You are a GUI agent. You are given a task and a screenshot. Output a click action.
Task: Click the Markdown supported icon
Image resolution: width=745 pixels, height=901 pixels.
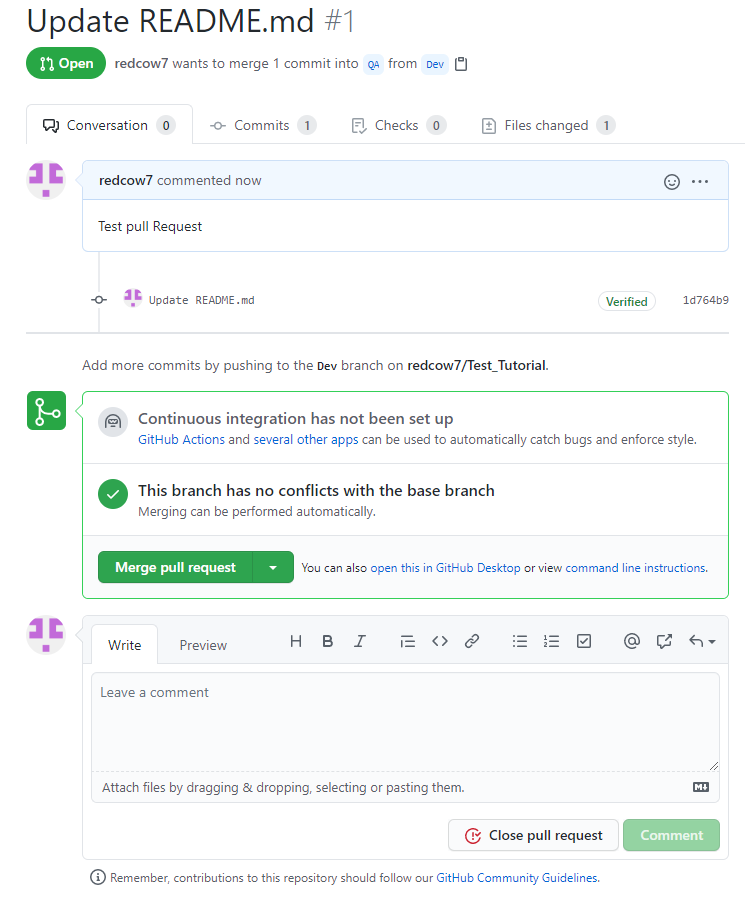tap(701, 787)
